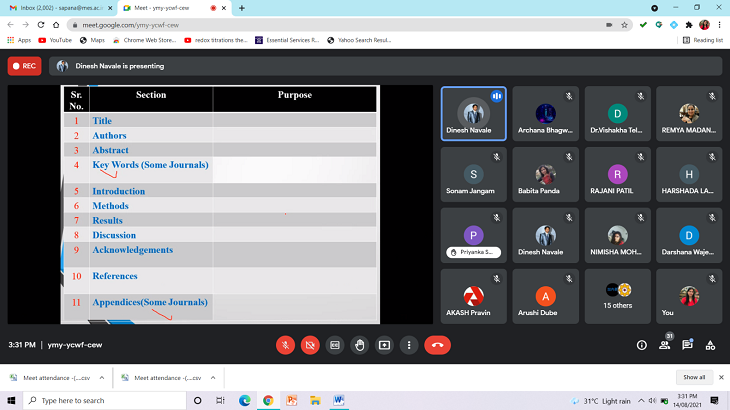The width and height of the screenshot is (730, 410).
Task: Toggle closed captions button
Action: click(x=335, y=344)
